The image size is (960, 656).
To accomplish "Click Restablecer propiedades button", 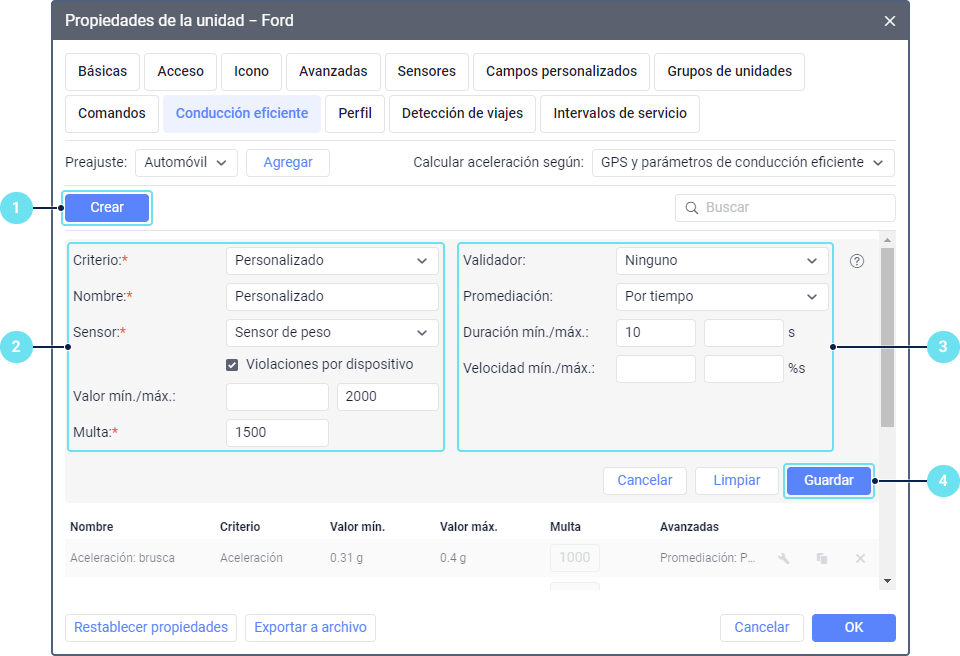I will click(151, 628).
